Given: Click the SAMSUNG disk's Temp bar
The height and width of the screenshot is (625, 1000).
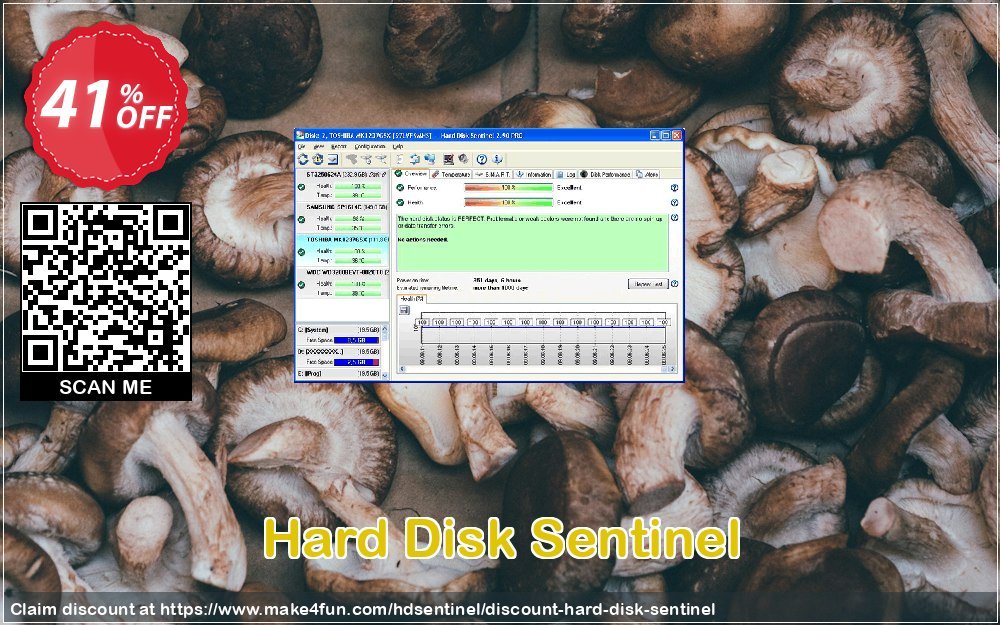Looking at the screenshot, I should click(x=358, y=228).
